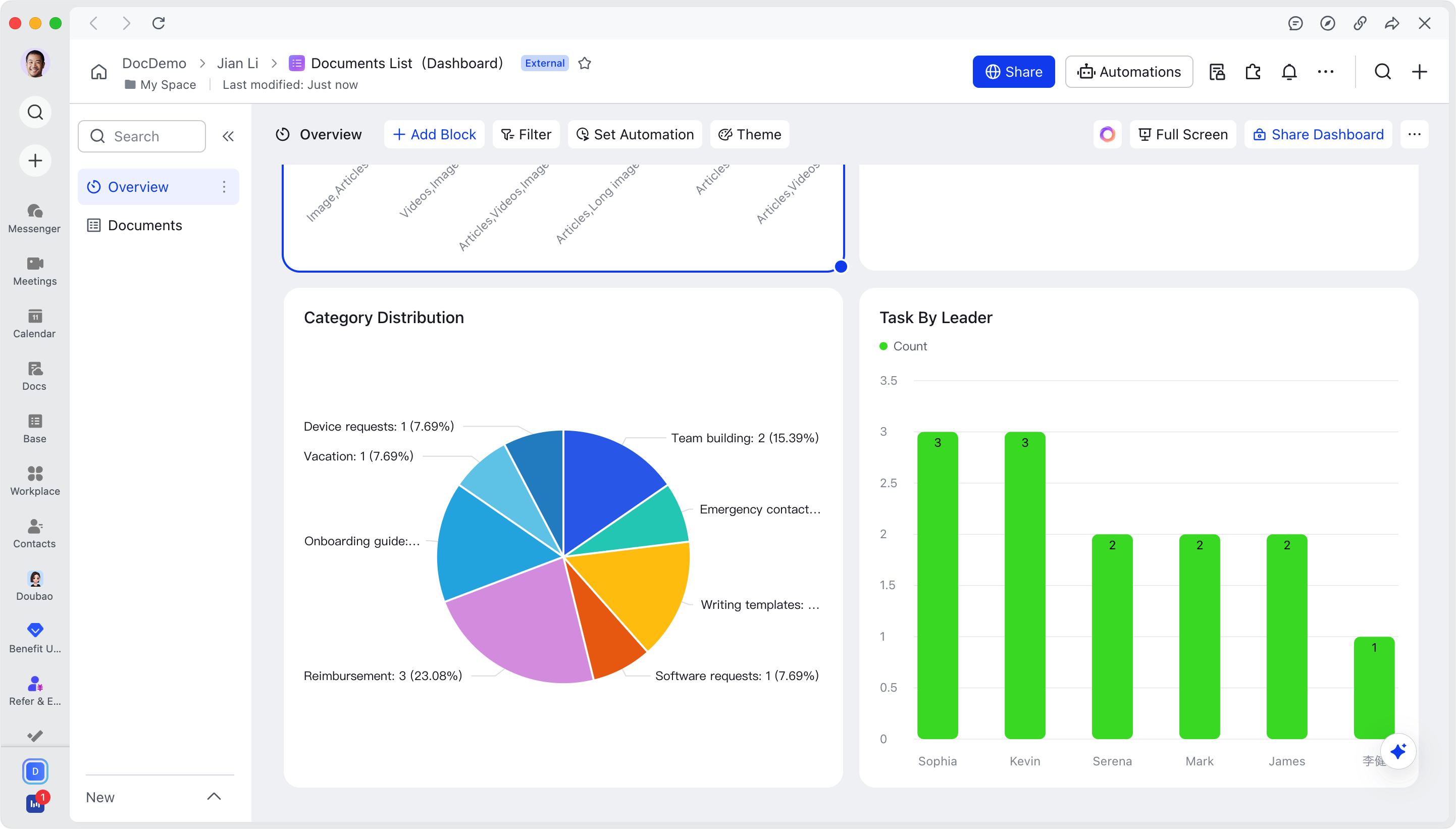Collapse the left navigation panel
This screenshot has width=1456, height=829.
point(228,136)
